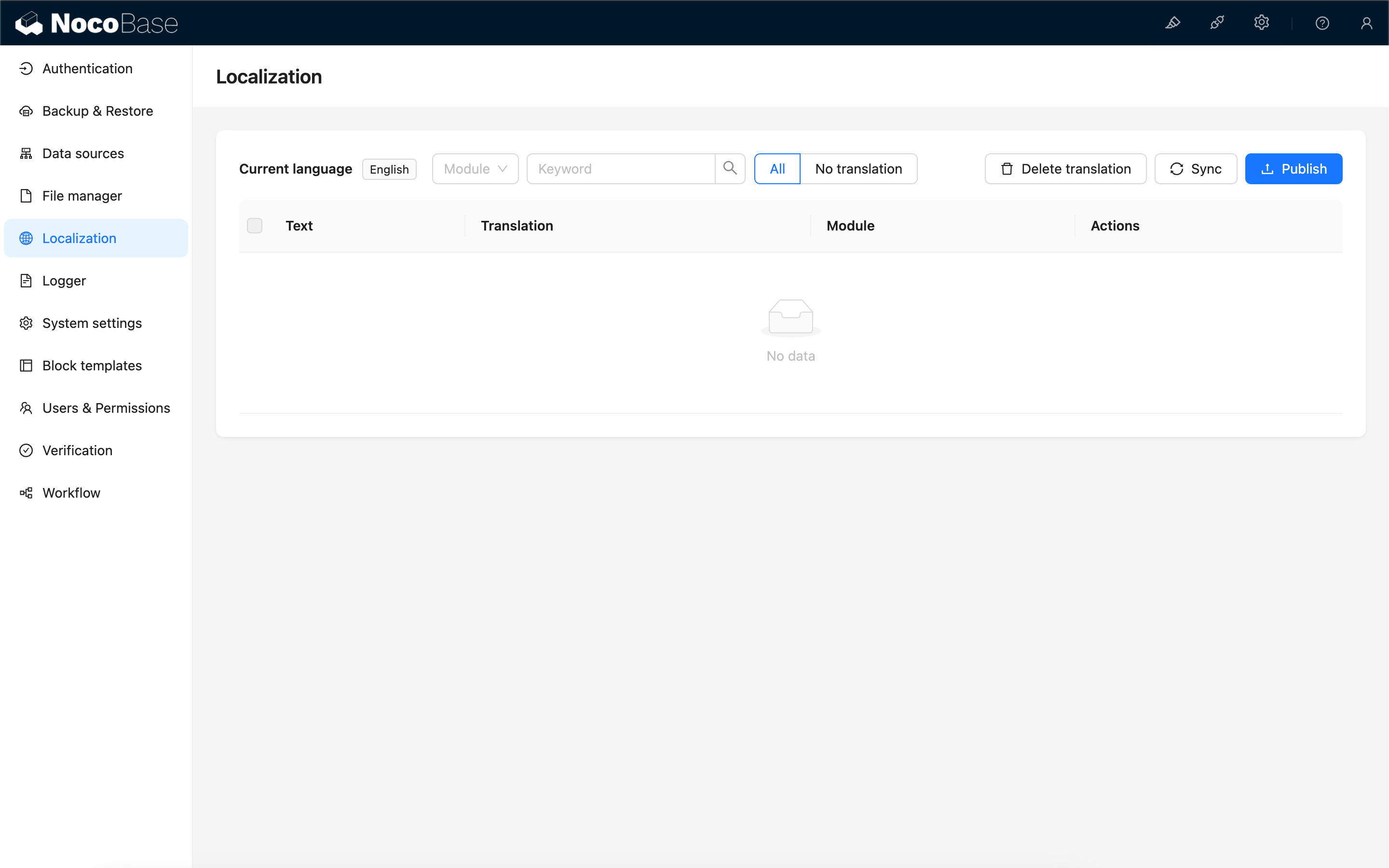Click the keyword search magnifier icon
Screen dimensions: 1389x868
[x=730, y=168]
